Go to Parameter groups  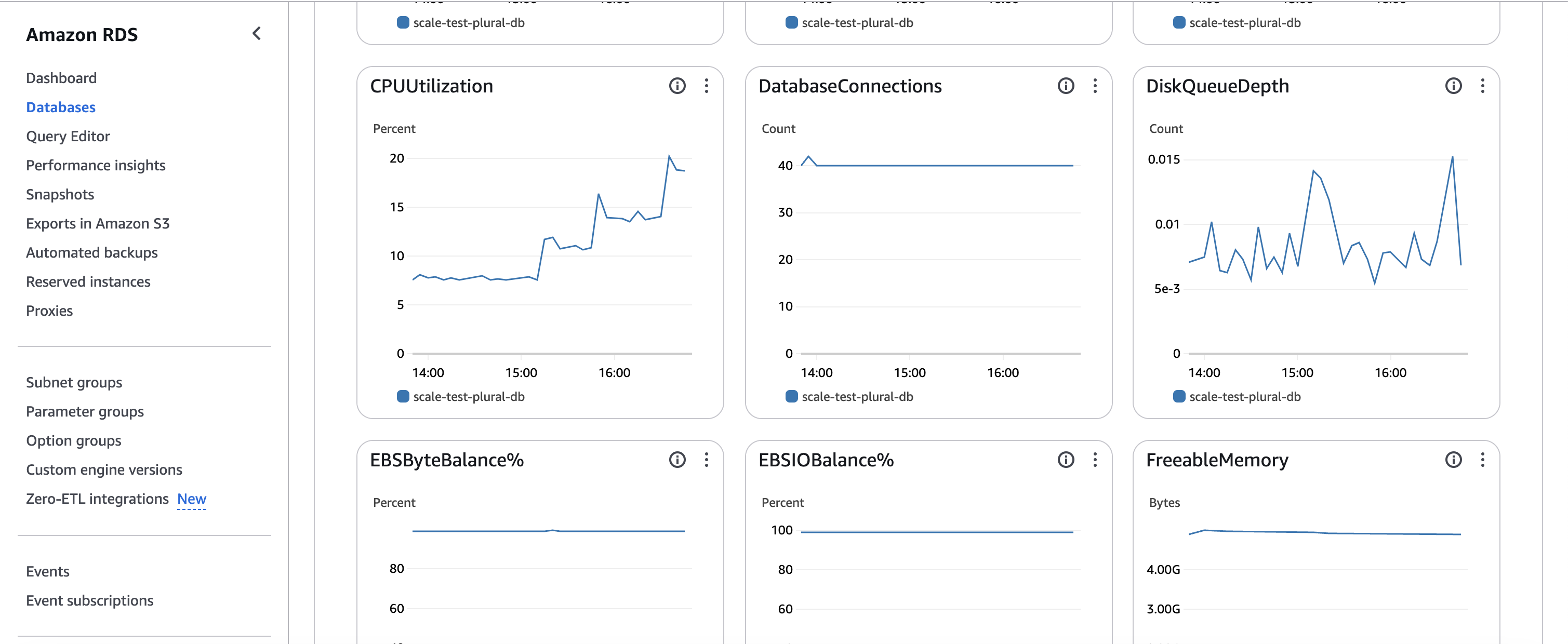[85, 411]
